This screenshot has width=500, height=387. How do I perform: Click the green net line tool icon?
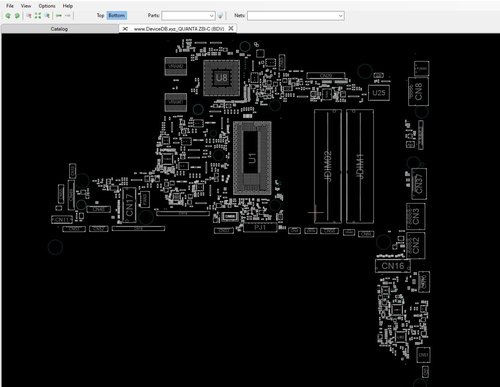tap(59, 16)
